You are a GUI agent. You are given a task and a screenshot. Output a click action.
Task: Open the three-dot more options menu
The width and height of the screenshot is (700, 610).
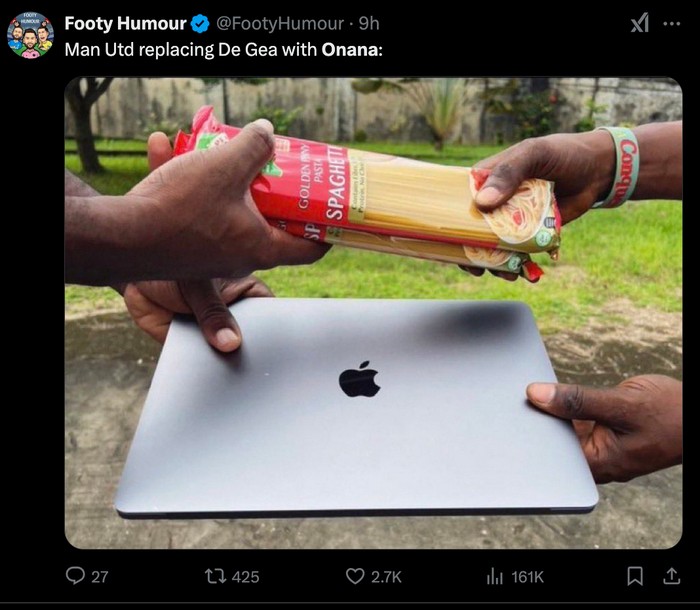[671, 24]
